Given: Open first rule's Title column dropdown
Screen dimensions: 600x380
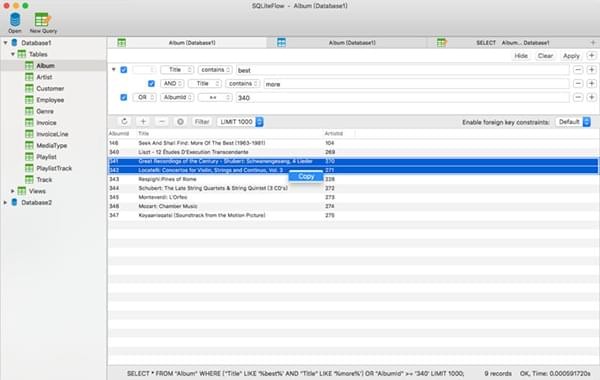Looking at the screenshot, I should click(x=177, y=70).
